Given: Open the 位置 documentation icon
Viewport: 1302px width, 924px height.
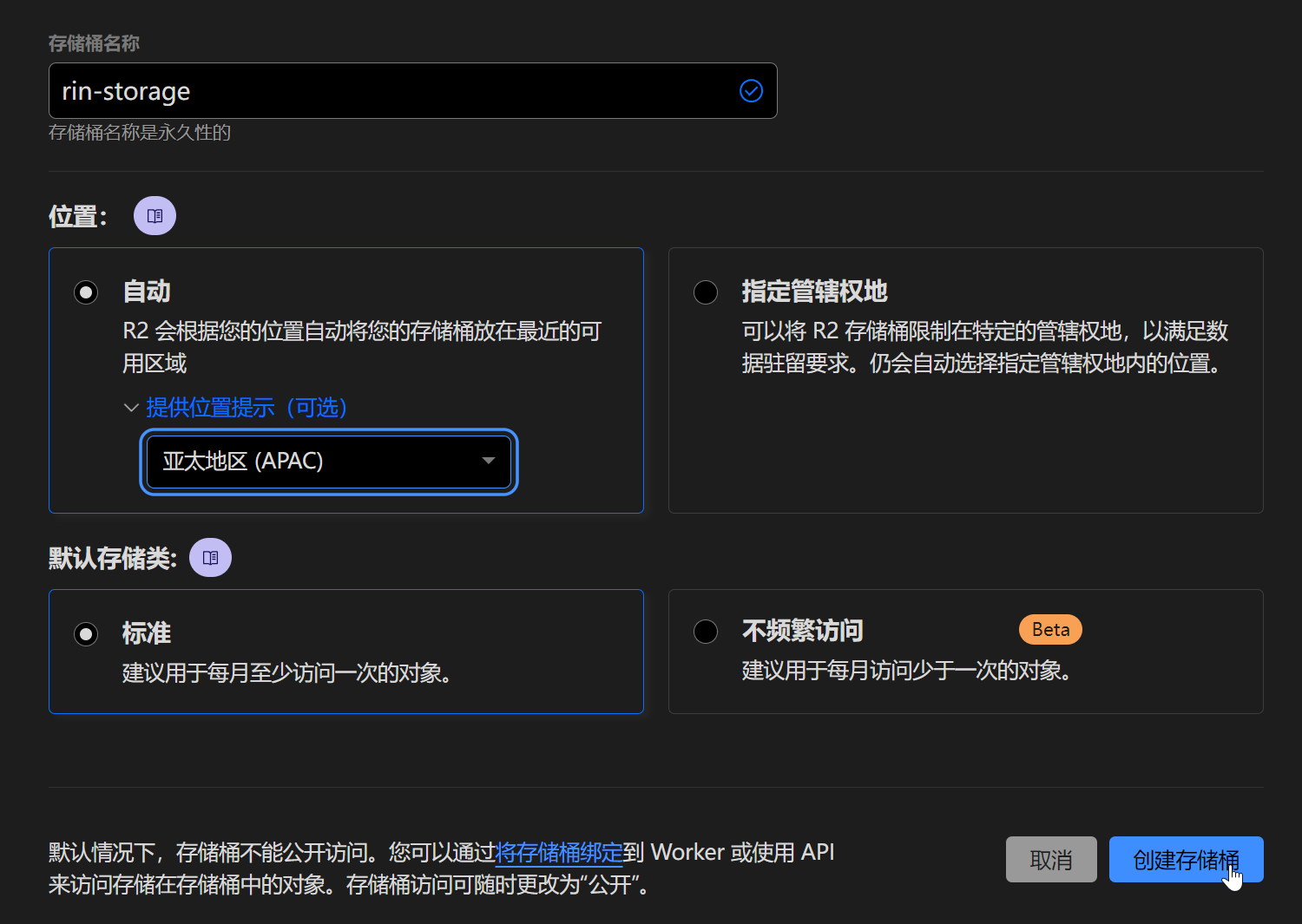Looking at the screenshot, I should [x=154, y=215].
